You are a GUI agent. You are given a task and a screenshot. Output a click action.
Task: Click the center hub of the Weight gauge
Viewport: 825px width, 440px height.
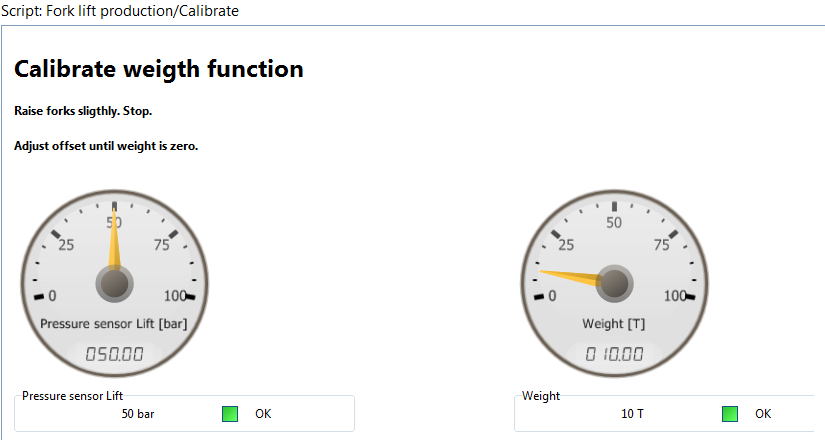614,284
